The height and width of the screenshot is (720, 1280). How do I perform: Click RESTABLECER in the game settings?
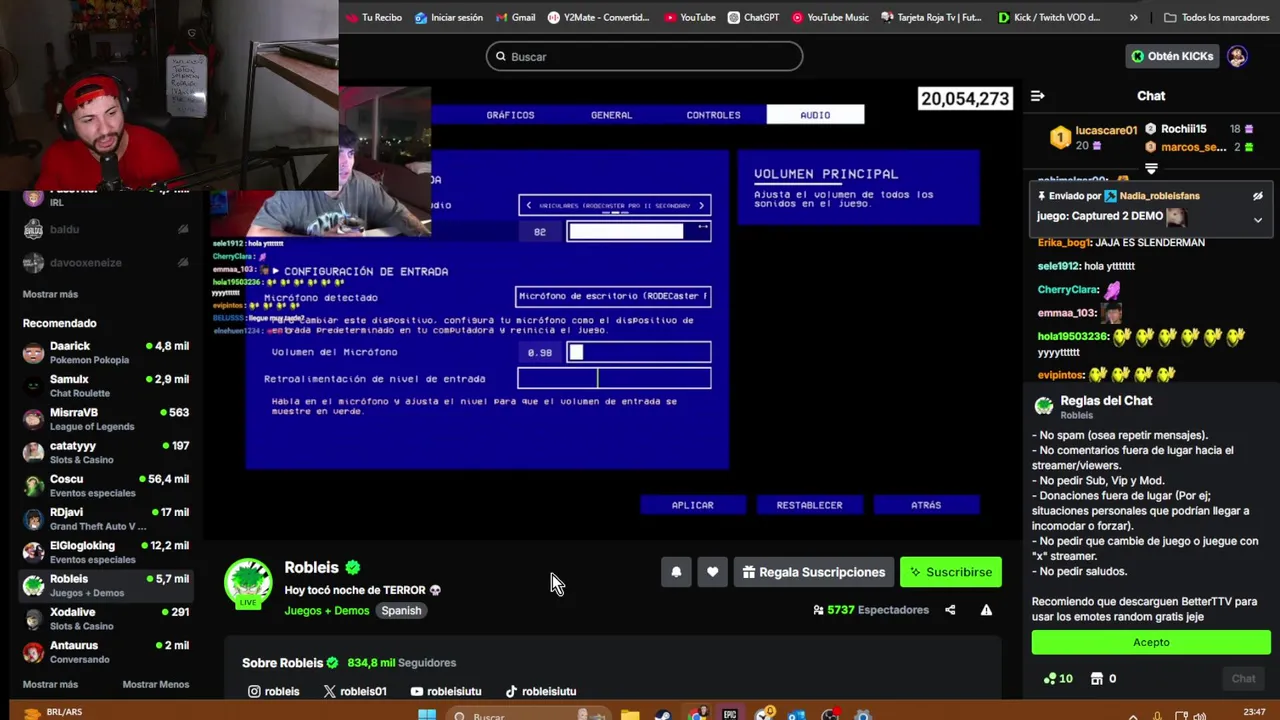[x=809, y=505]
